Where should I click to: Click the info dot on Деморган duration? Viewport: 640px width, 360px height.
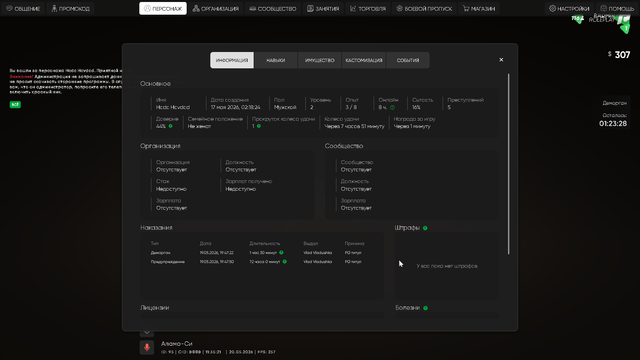coord(281,253)
